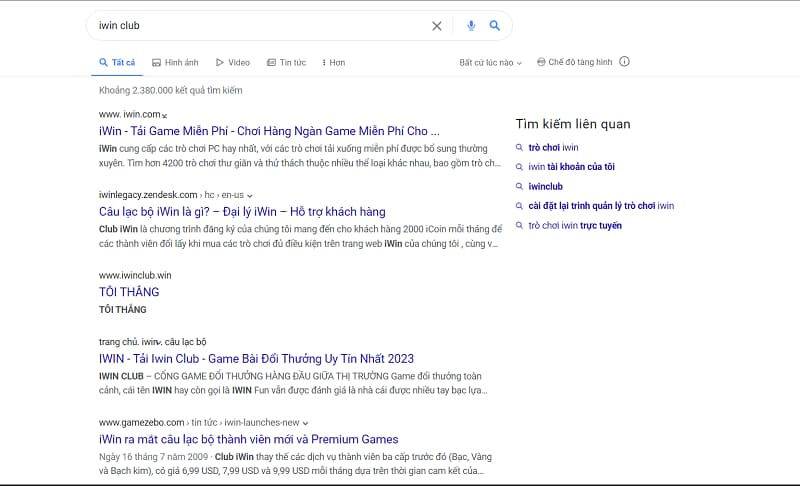Expand the dropdown arrow next to www.iwin.com
The width and height of the screenshot is (800, 486).
coord(165,116)
